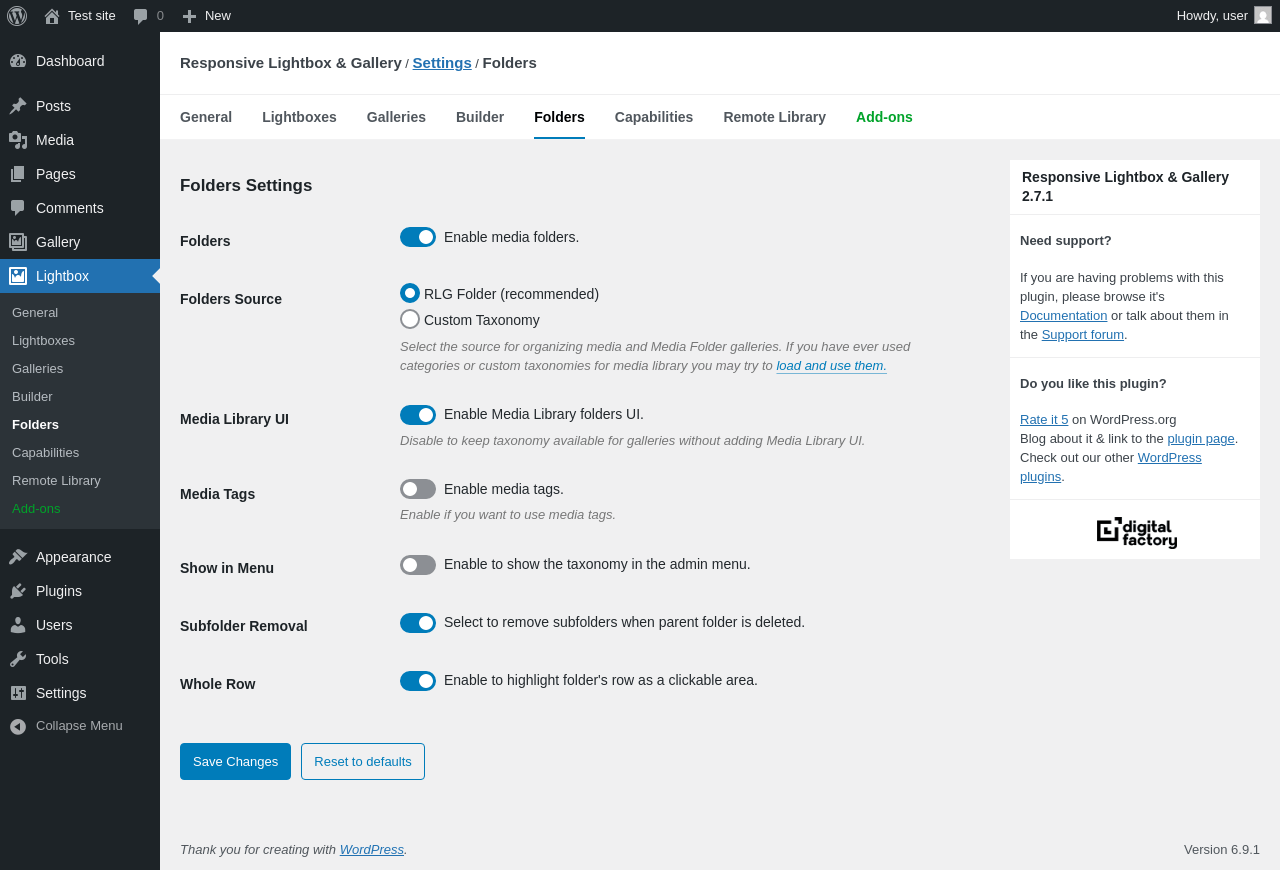Open the Dashboard menu icon
Image resolution: width=1280 pixels, height=870 pixels.
pyautogui.click(x=18, y=61)
